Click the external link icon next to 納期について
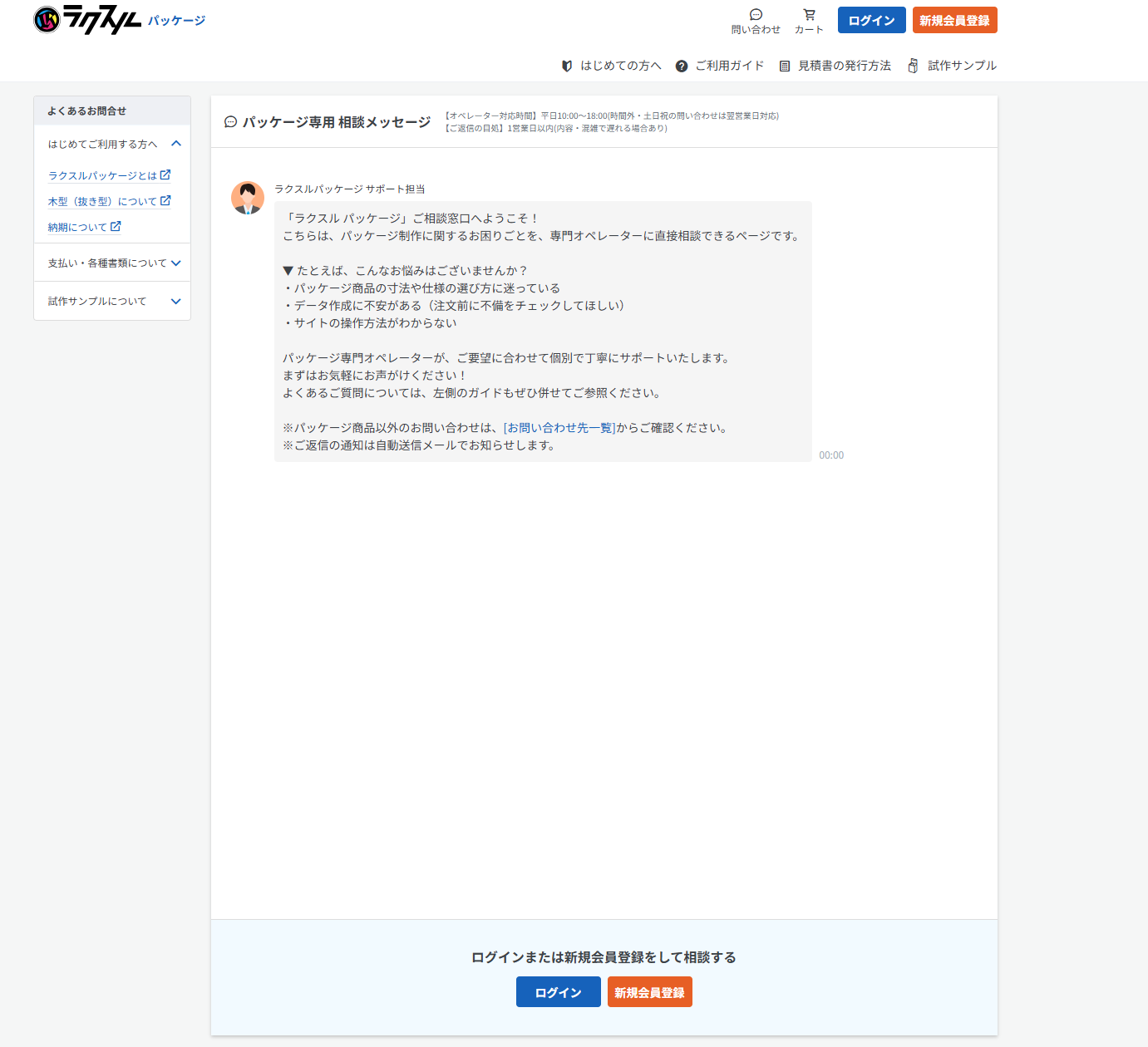Image resolution: width=1148 pixels, height=1047 pixels. (116, 226)
